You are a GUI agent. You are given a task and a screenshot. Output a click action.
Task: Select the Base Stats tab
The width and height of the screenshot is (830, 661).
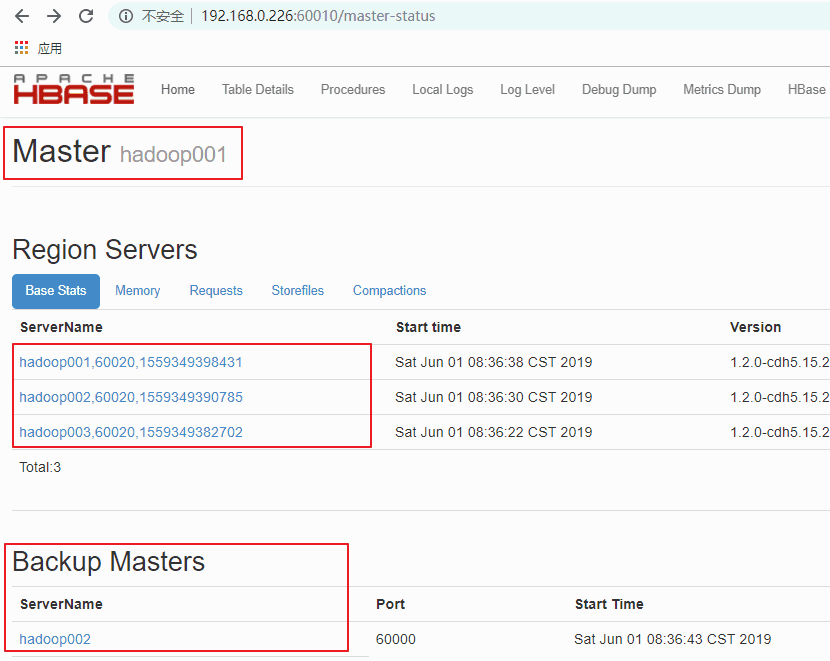(x=56, y=291)
